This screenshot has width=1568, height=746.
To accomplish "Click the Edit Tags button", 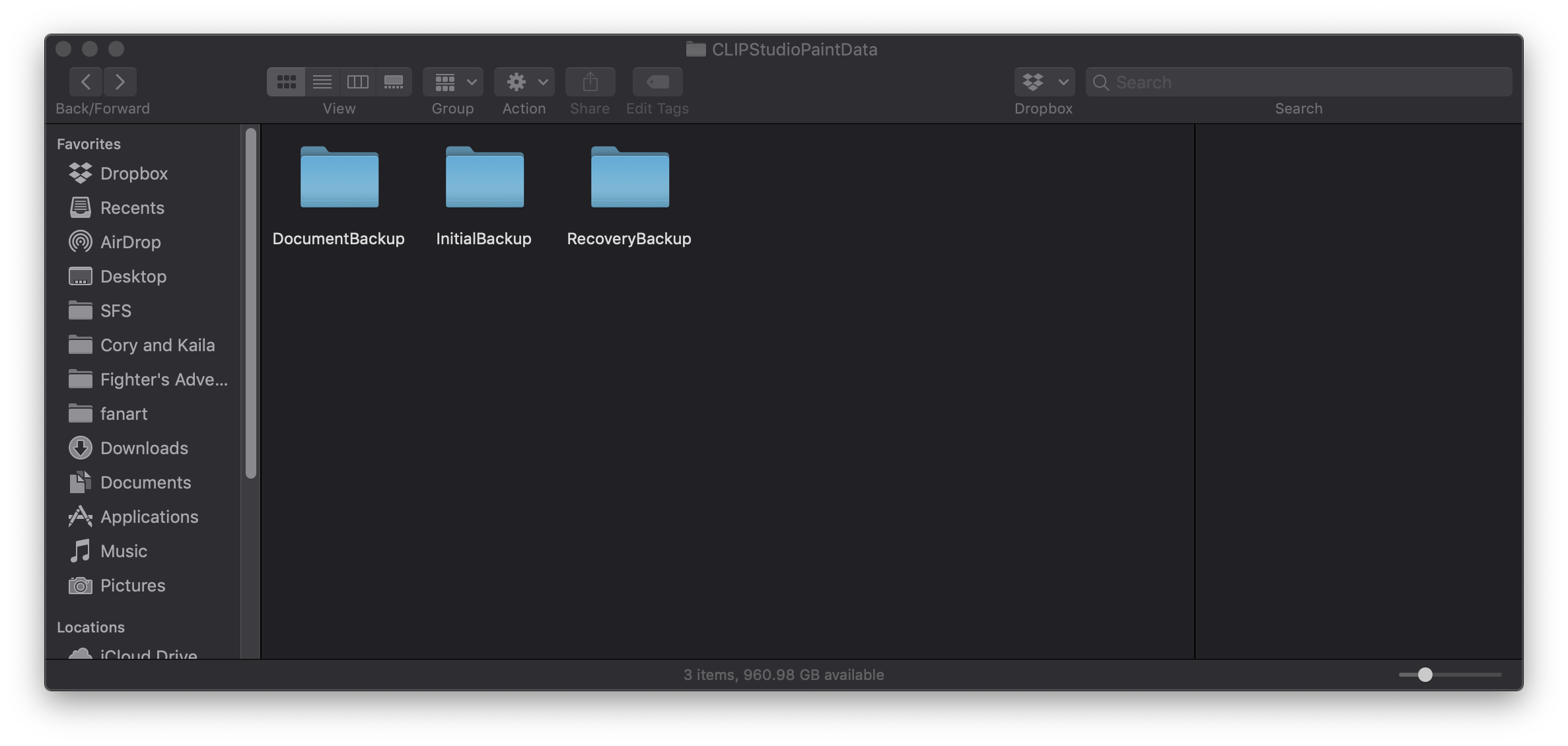I will click(657, 82).
